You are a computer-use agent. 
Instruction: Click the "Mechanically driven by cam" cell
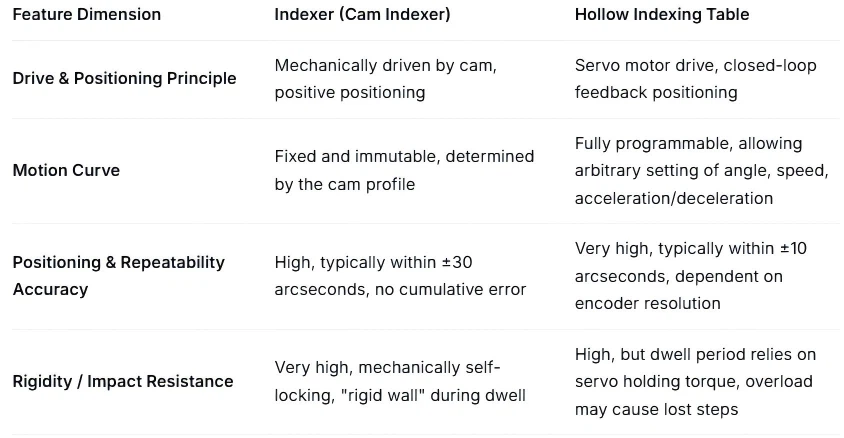(385, 78)
